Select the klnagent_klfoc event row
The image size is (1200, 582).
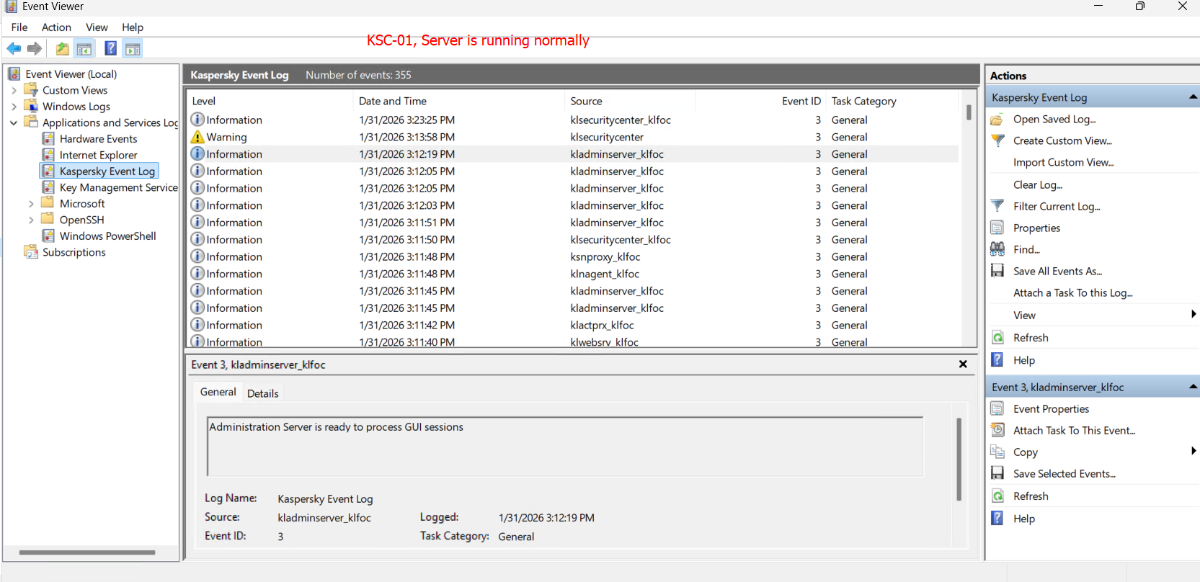coord(573,274)
